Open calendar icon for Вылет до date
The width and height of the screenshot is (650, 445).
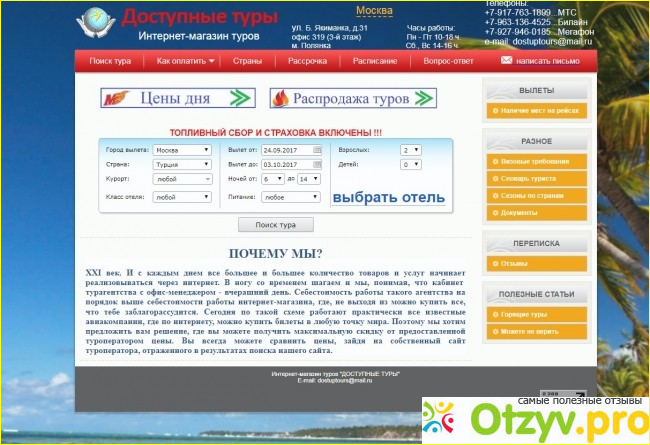(x=317, y=164)
